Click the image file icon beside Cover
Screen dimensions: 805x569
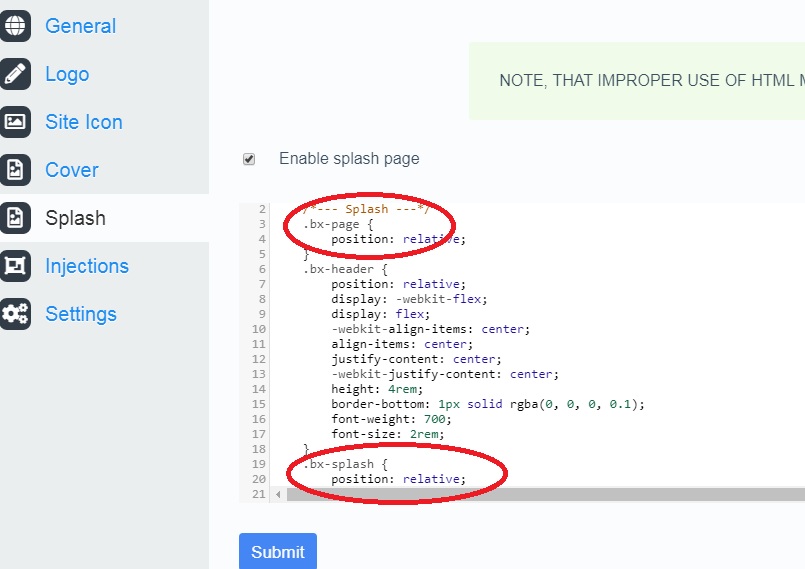pyautogui.click(x=15, y=170)
